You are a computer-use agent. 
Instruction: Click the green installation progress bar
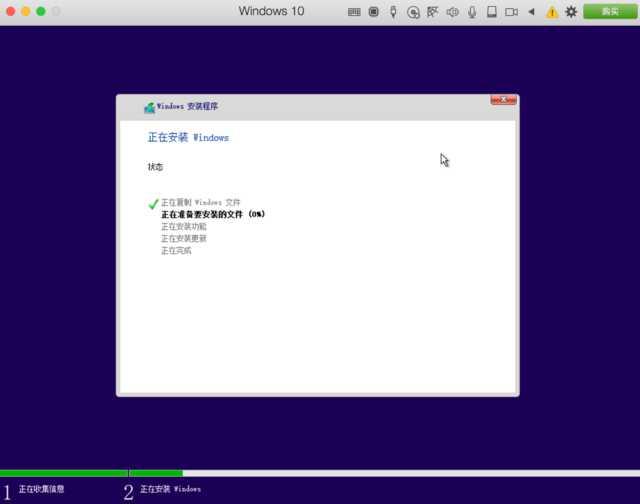point(91,473)
